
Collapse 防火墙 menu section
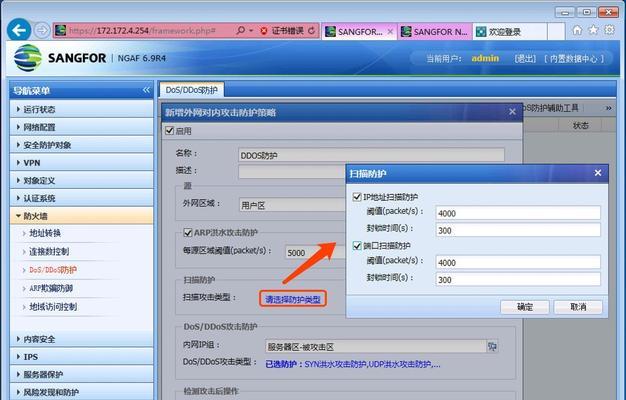point(81,216)
